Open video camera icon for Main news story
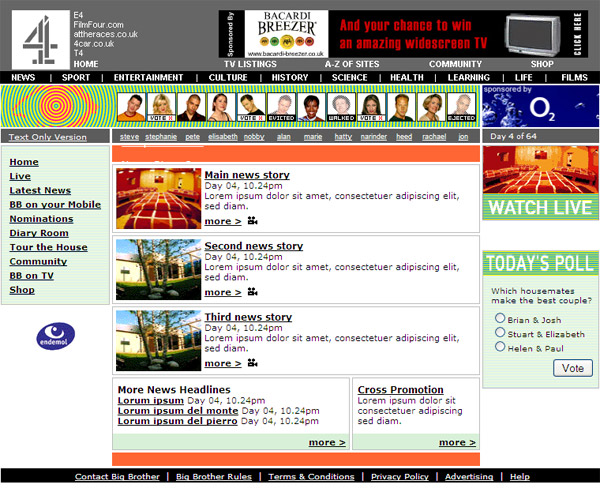 tap(252, 221)
